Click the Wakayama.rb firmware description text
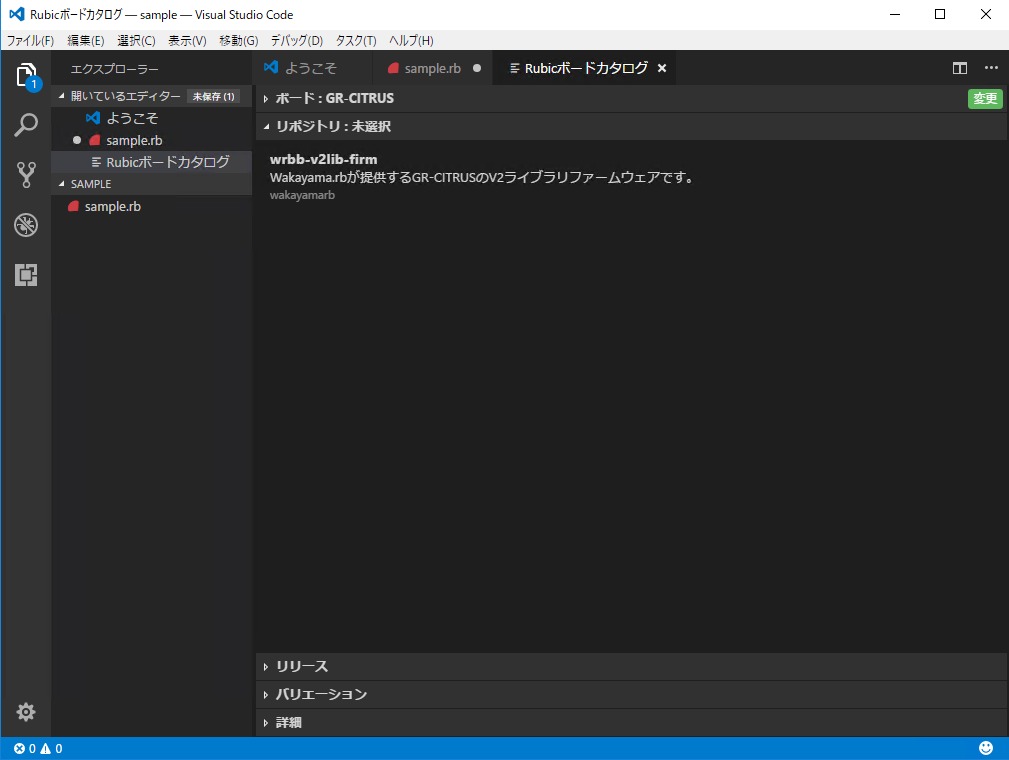 [x=482, y=178]
